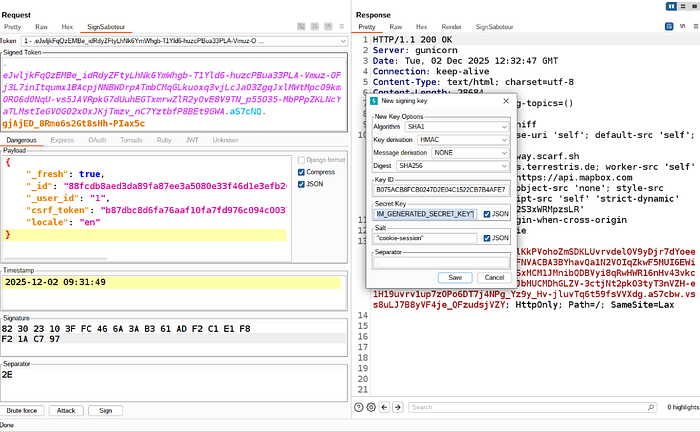
Task: Toggle Request show newline characters icon
Action: point(328,27)
